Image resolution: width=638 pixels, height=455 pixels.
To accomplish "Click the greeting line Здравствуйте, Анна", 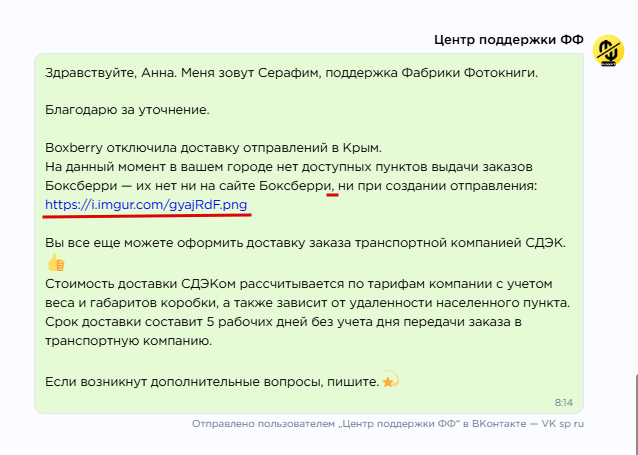I will (x=291, y=73).
